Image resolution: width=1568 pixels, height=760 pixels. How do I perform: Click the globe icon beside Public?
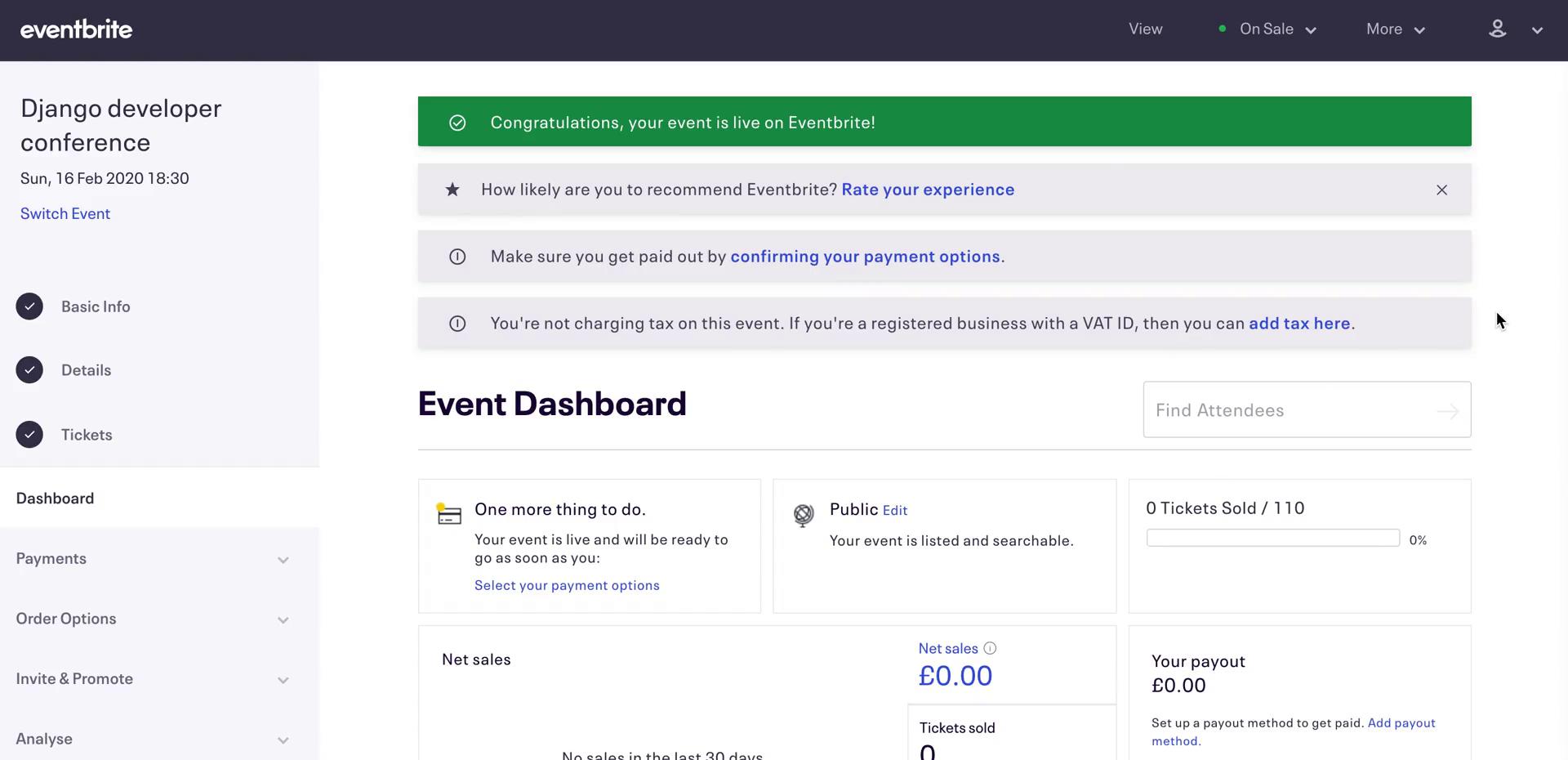(804, 515)
